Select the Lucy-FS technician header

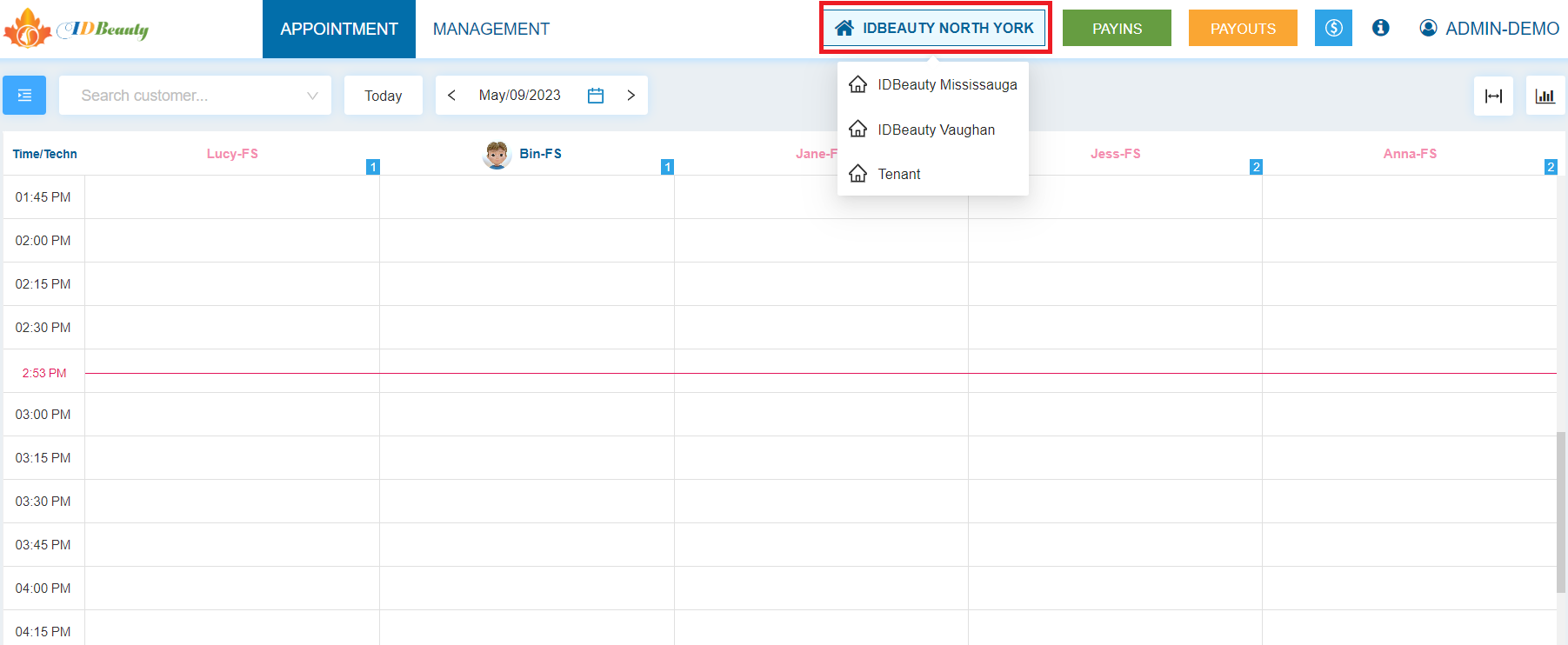(232, 154)
